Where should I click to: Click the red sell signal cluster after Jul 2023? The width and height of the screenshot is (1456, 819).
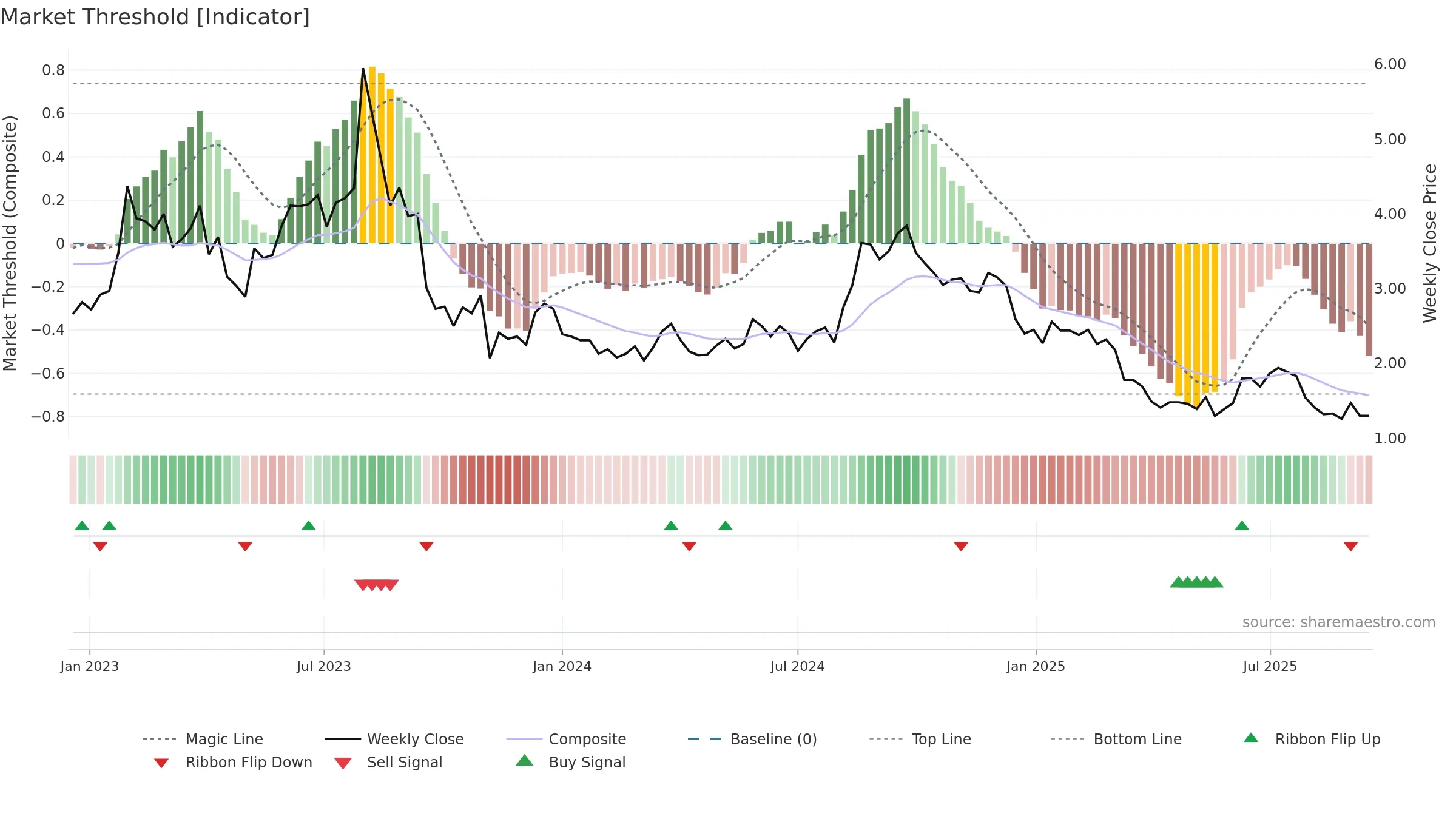(x=377, y=585)
